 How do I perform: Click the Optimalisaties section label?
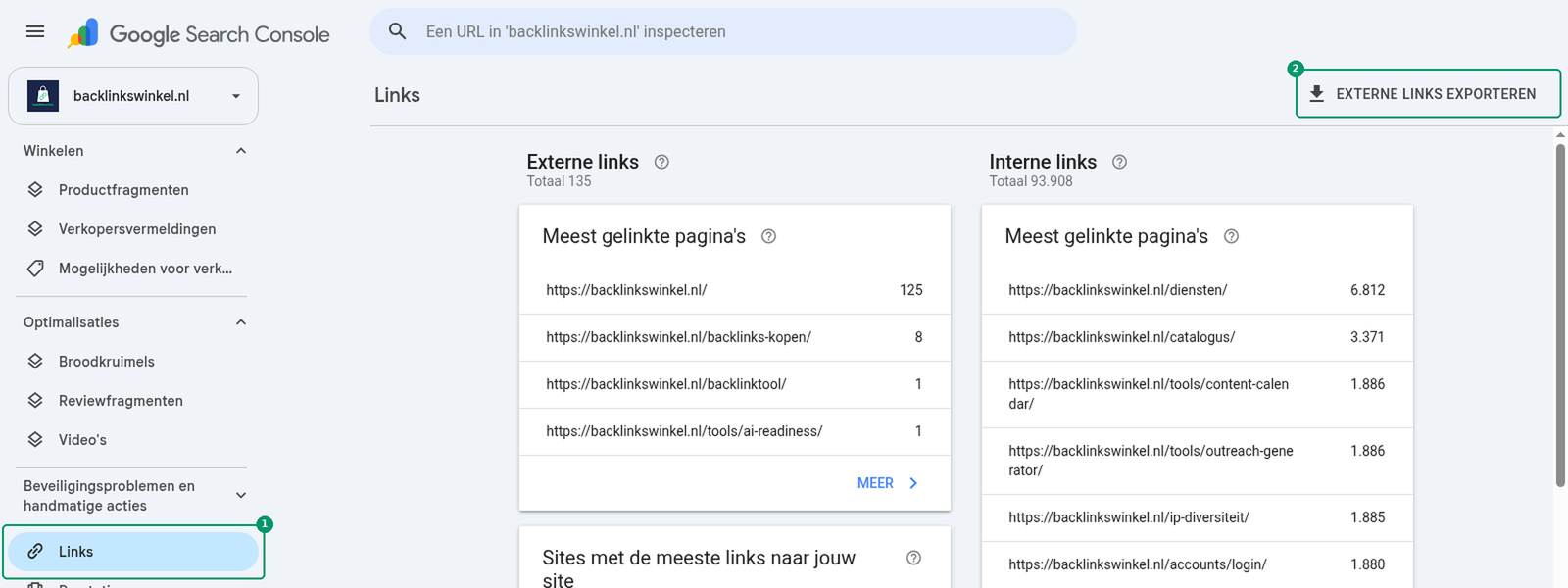click(x=72, y=322)
